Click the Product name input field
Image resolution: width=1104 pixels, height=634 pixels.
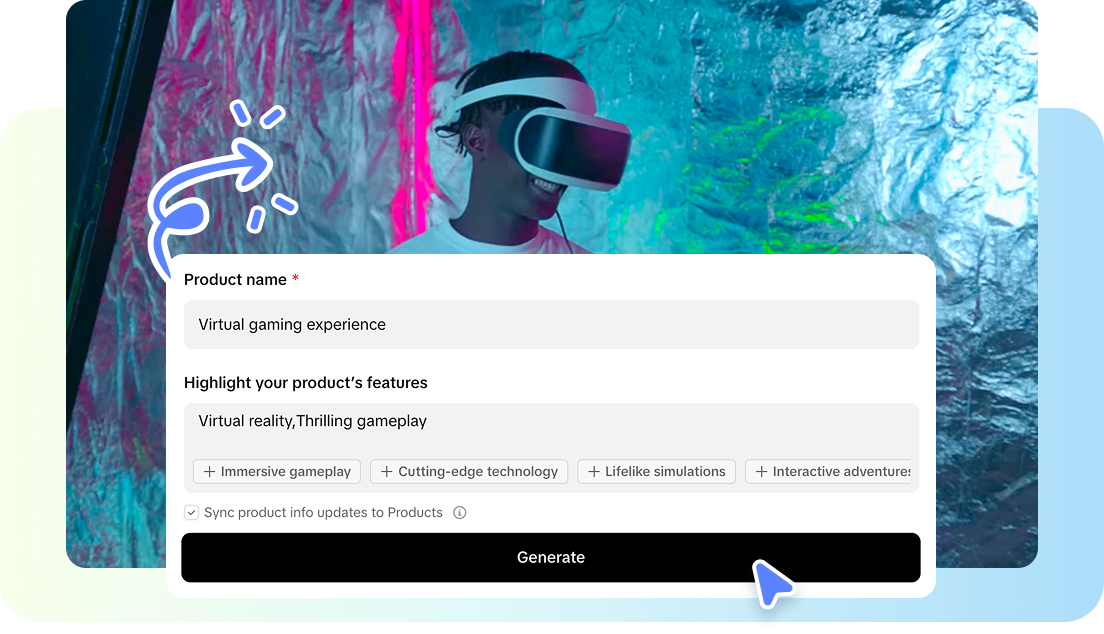pos(550,324)
